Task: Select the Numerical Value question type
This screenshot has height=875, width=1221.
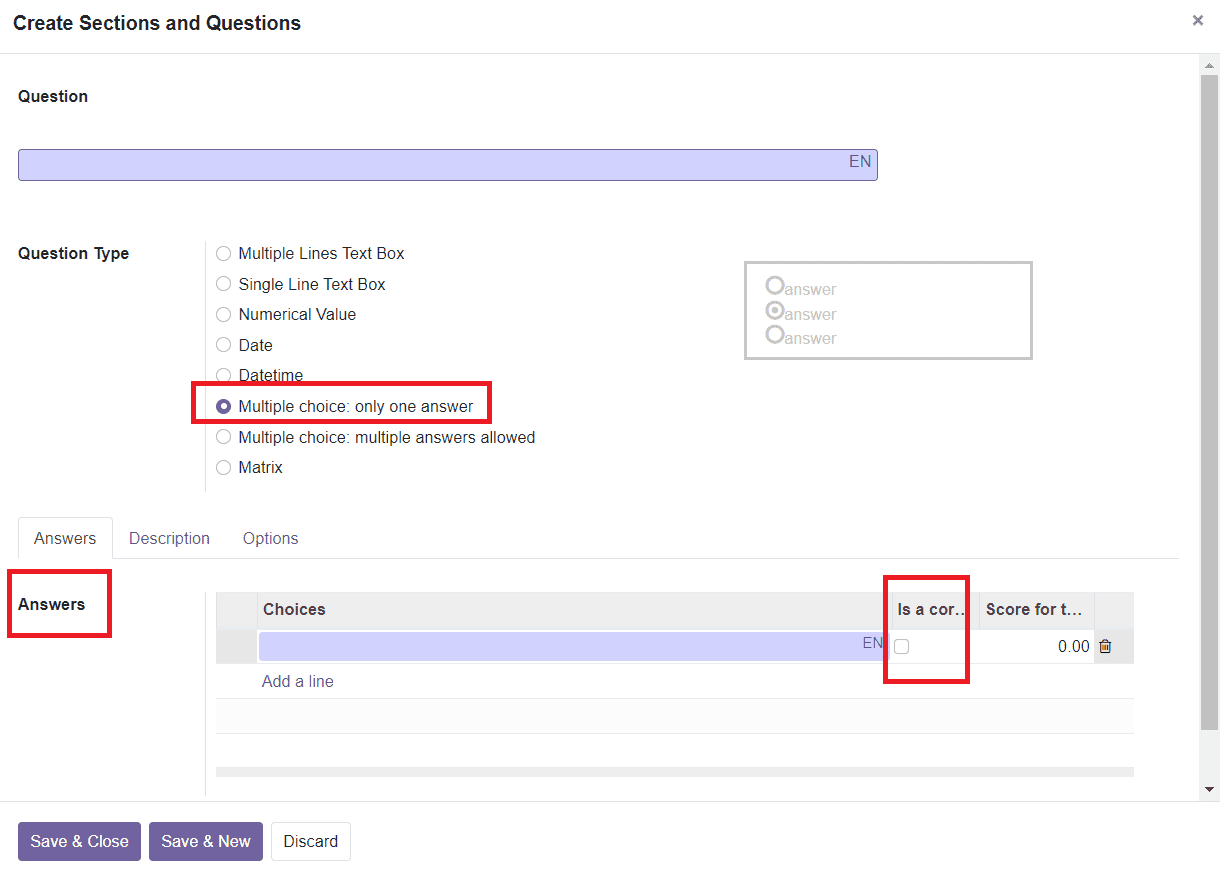Action: click(x=223, y=314)
